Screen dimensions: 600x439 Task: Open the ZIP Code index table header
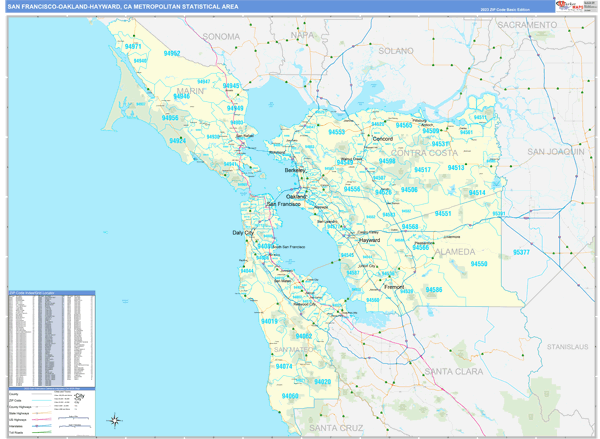tap(50, 294)
